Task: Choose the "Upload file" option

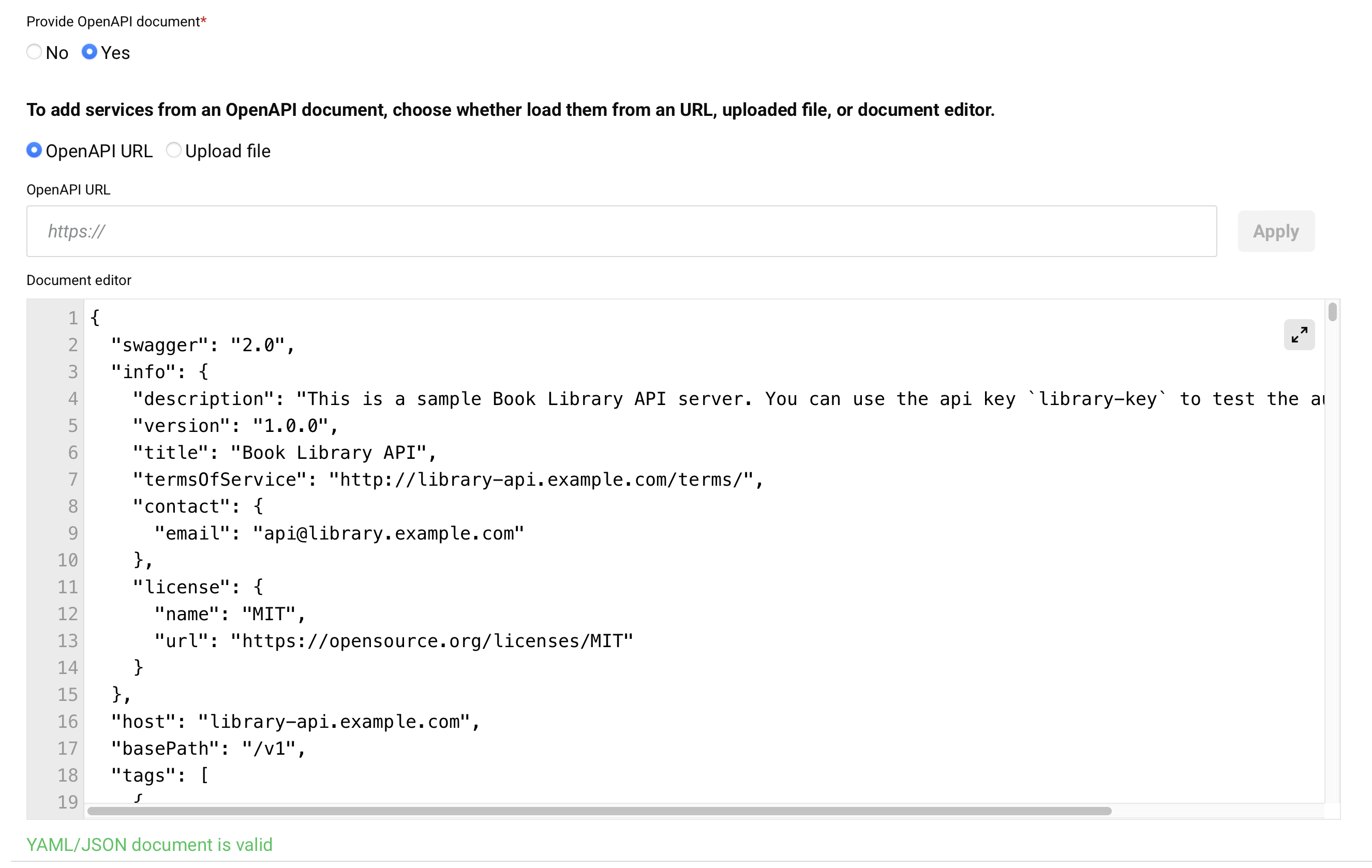Action: pos(174,150)
